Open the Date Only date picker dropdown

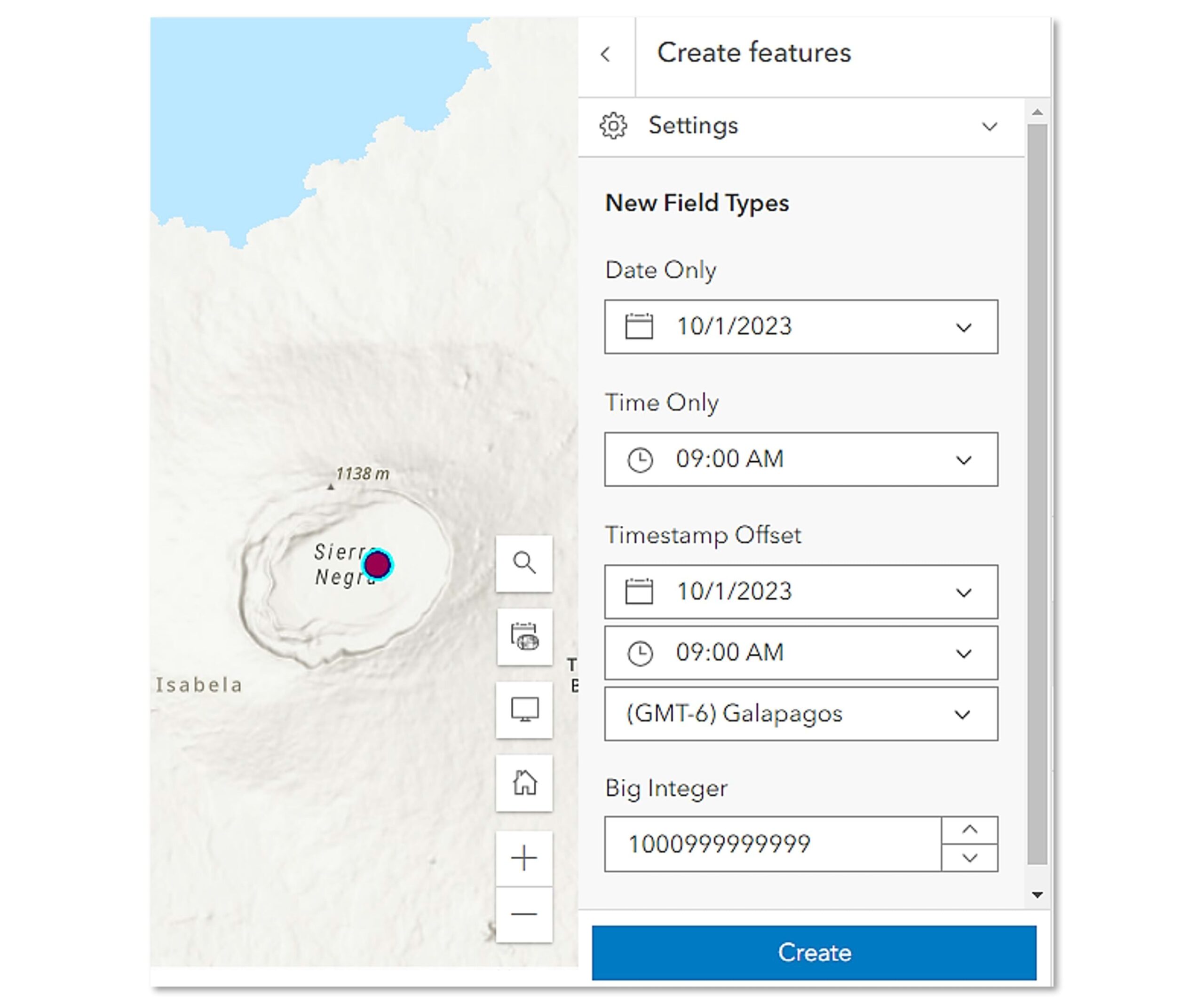pyautogui.click(x=964, y=326)
